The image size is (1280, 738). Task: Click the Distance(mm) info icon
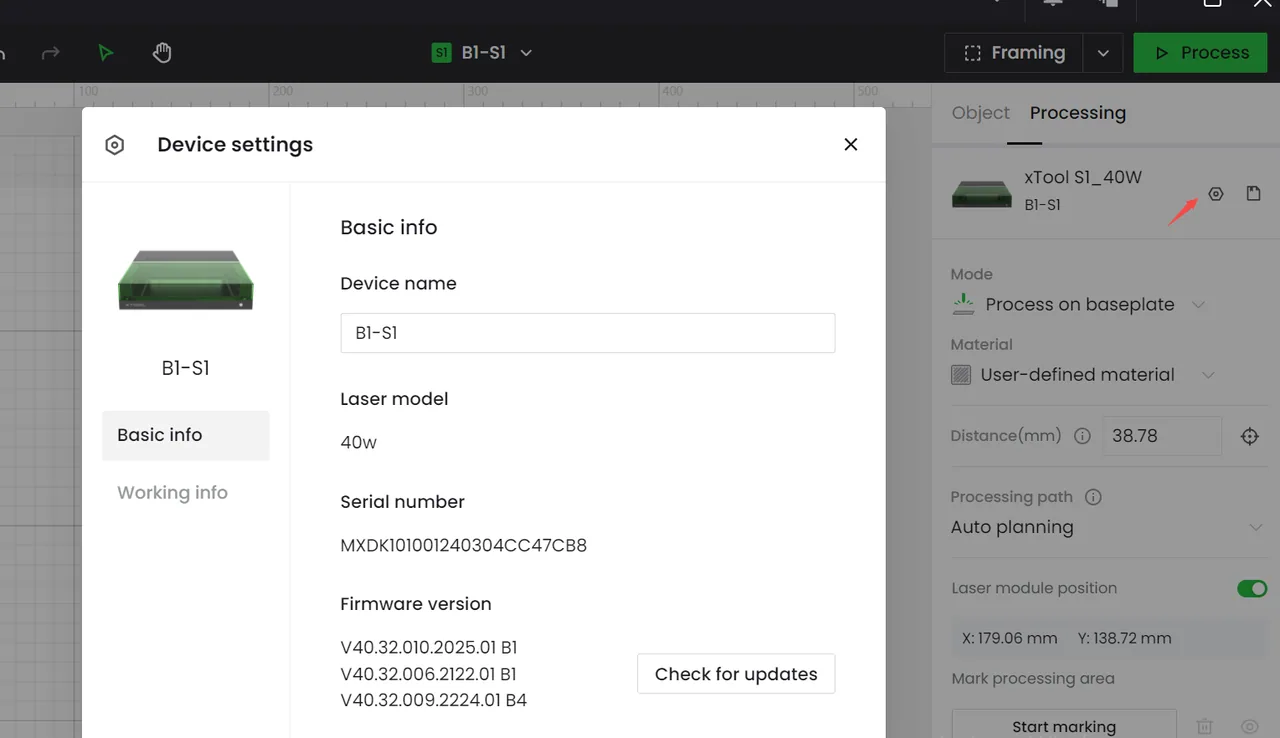[x=1081, y=436]
